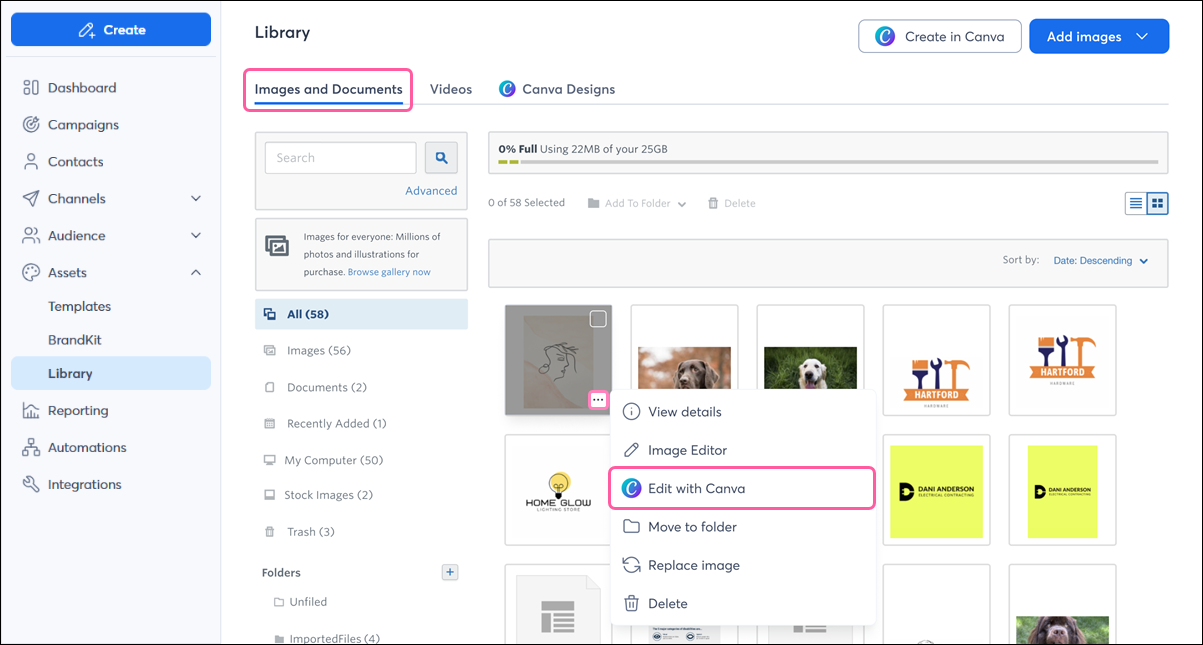
Task: Click the ellipsis menu on the face sketch image
Action: coord(598,399)
